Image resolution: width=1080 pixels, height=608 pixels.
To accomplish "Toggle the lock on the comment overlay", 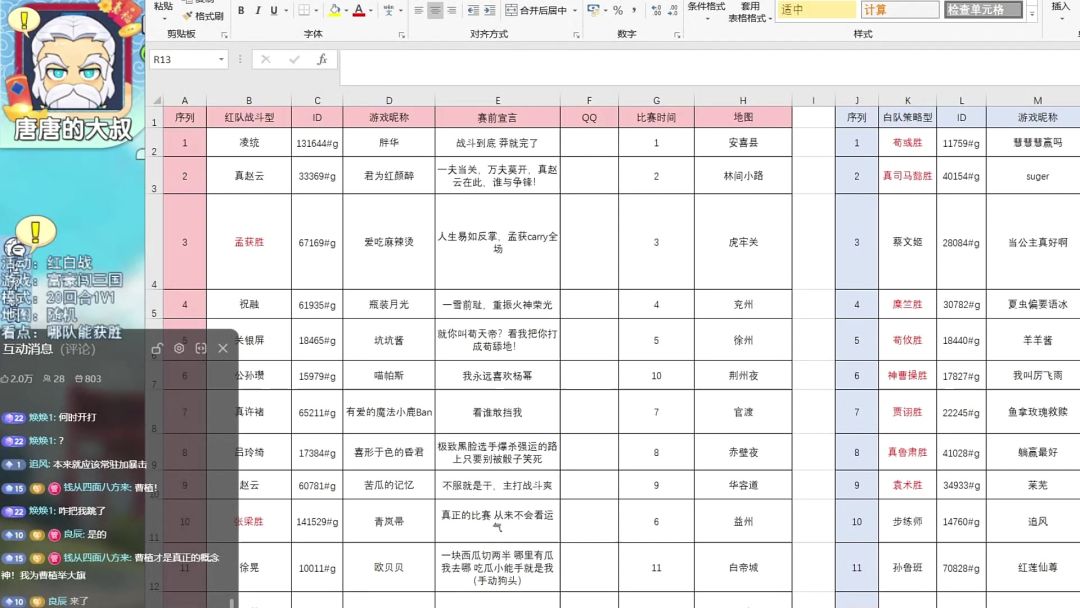I will [x=157, y=348].
